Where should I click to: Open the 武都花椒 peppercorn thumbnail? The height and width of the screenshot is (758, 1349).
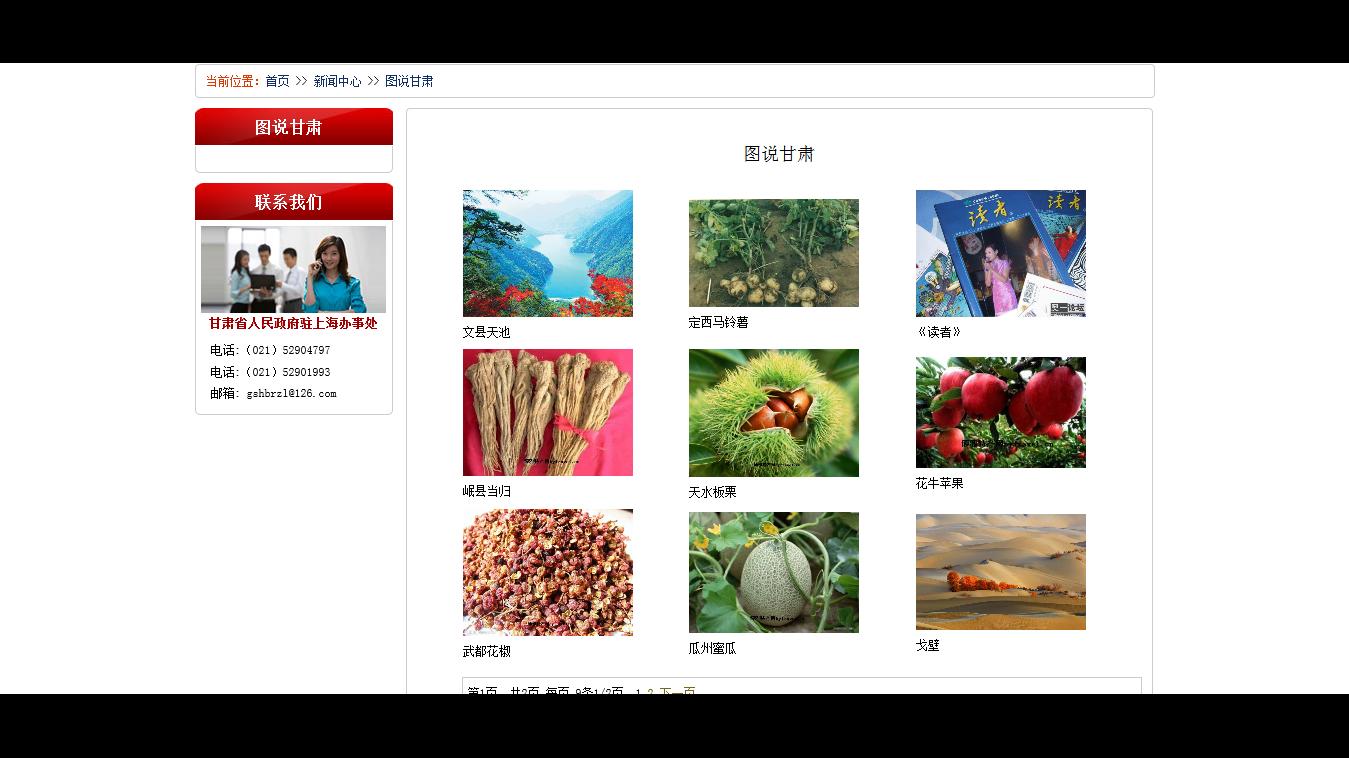(548, 572)
